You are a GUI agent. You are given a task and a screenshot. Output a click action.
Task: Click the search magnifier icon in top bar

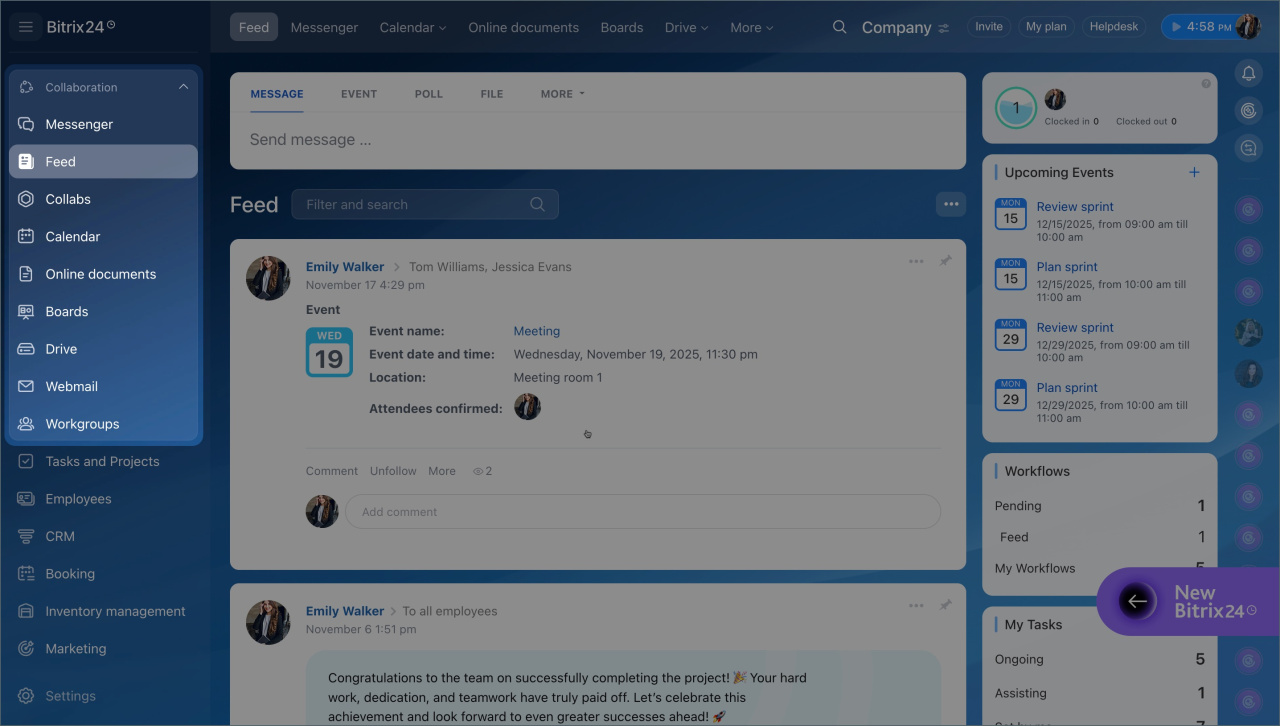[x=840, y=27]
